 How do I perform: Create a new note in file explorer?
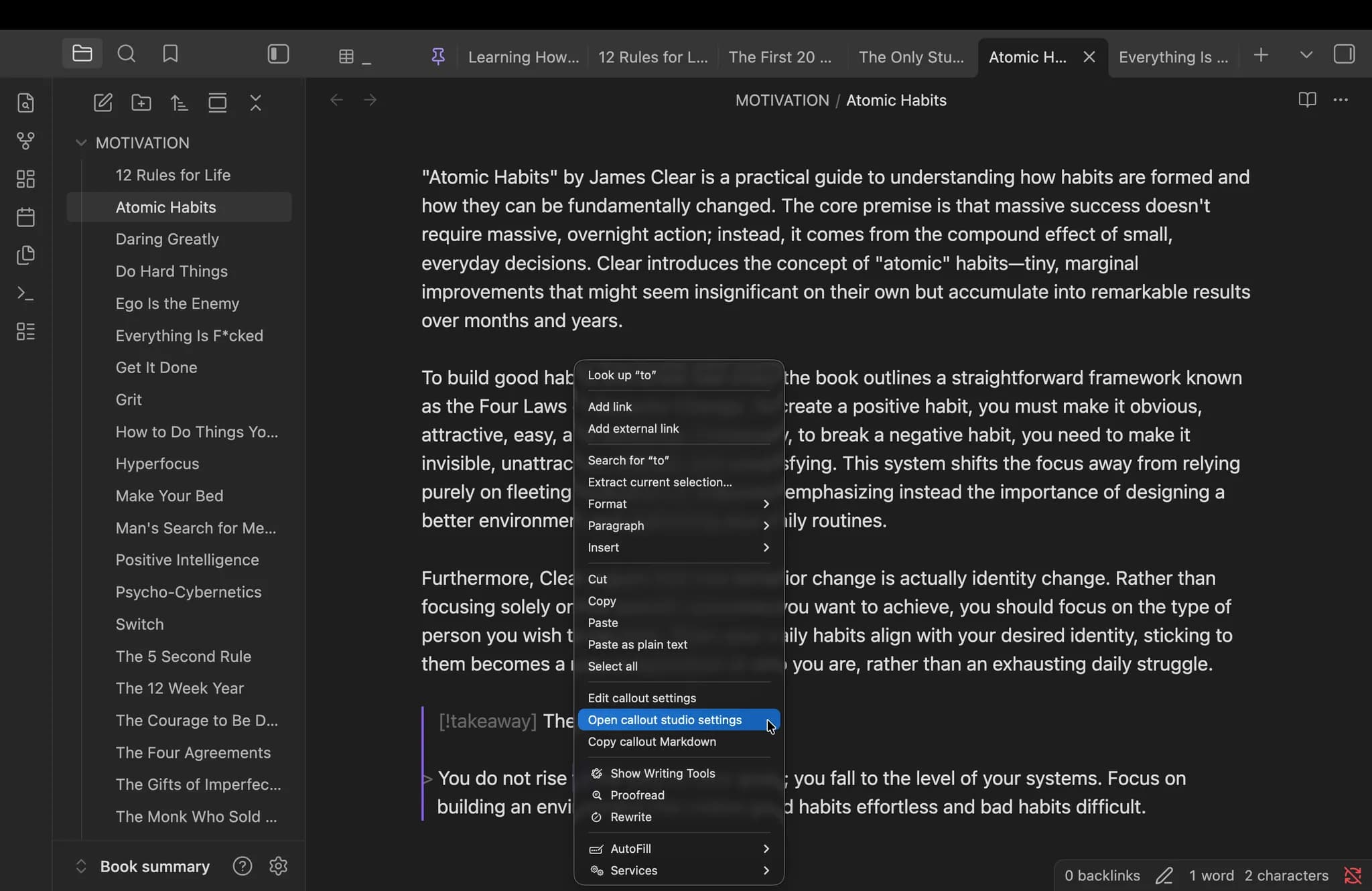pos(102,102)
